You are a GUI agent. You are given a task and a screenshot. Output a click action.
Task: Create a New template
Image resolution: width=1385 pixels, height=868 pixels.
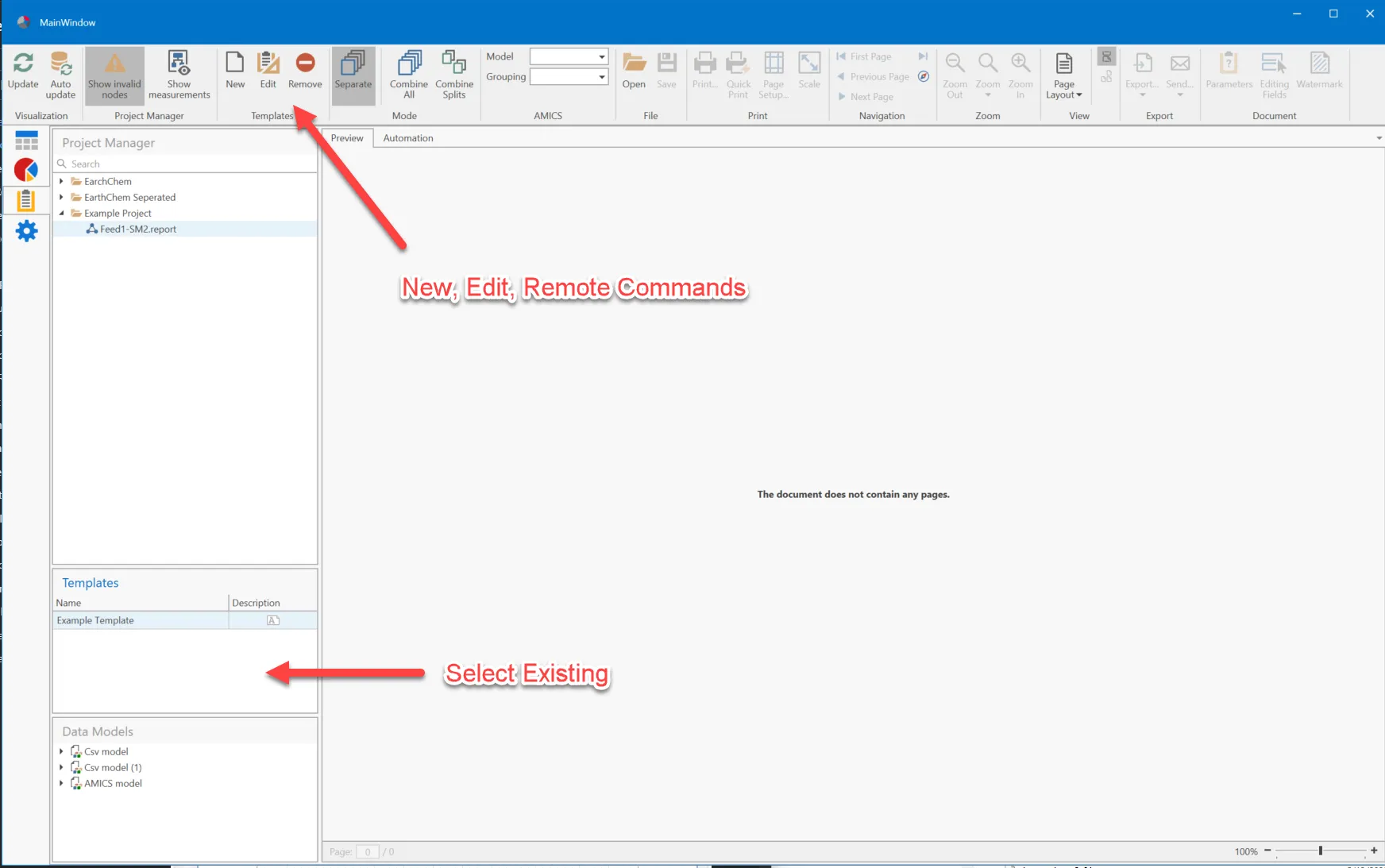coord(235,71)
